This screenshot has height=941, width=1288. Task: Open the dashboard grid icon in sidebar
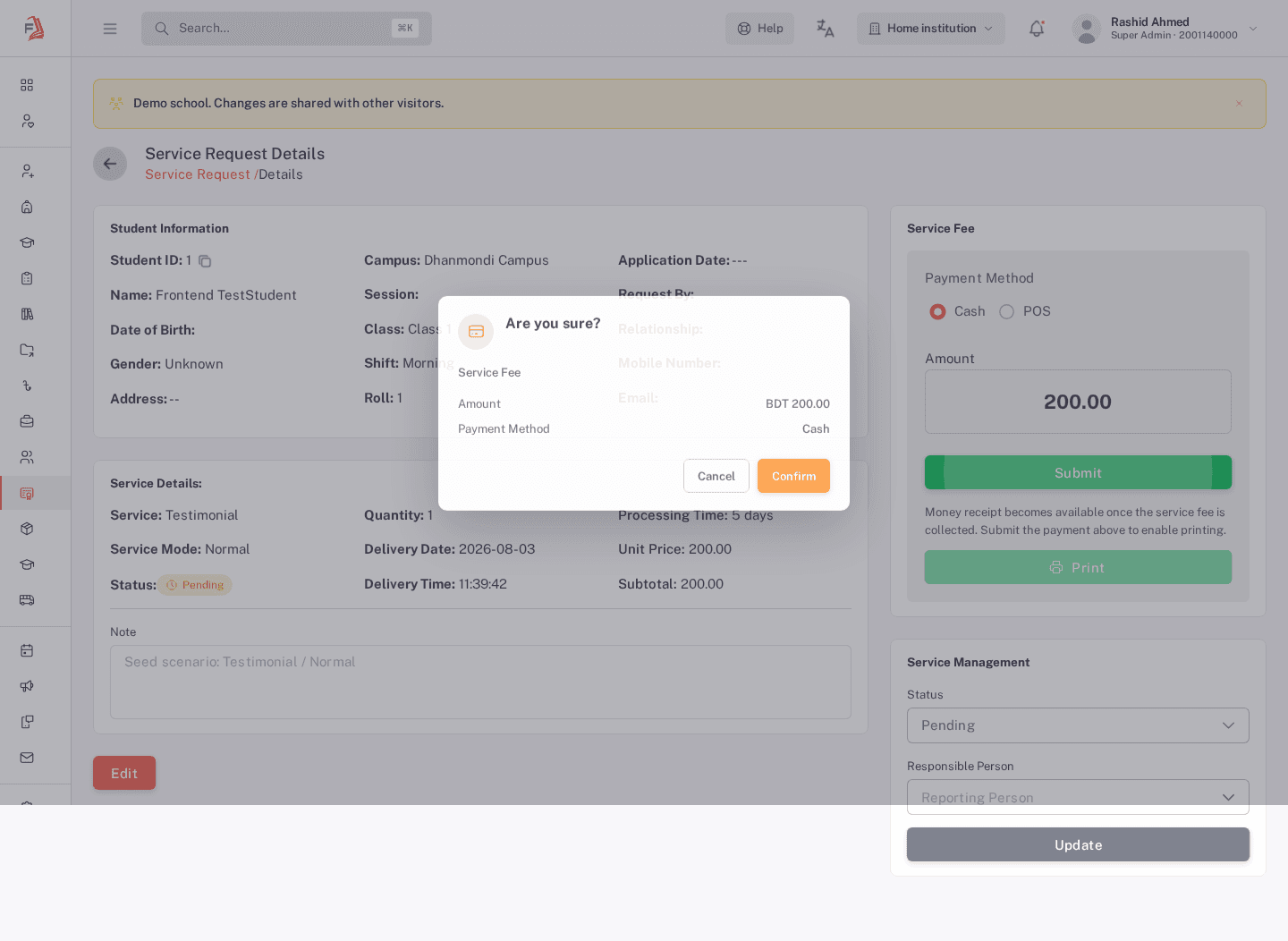(27, 85)
